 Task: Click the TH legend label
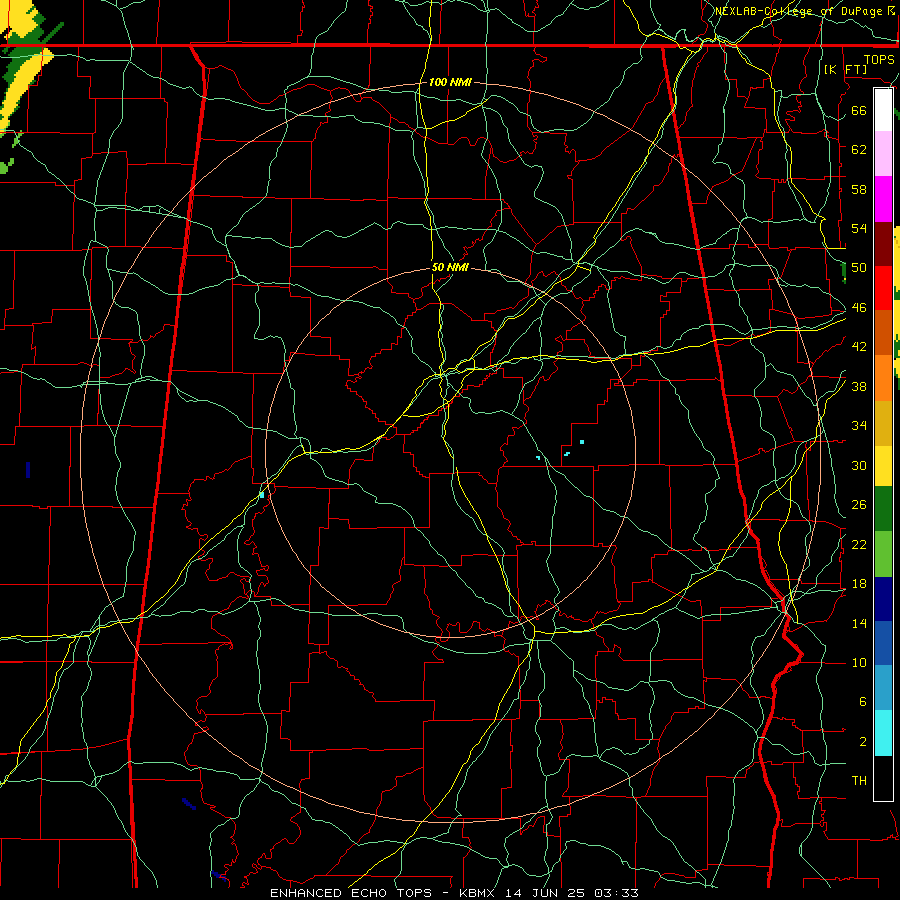[x=859, y=781]
